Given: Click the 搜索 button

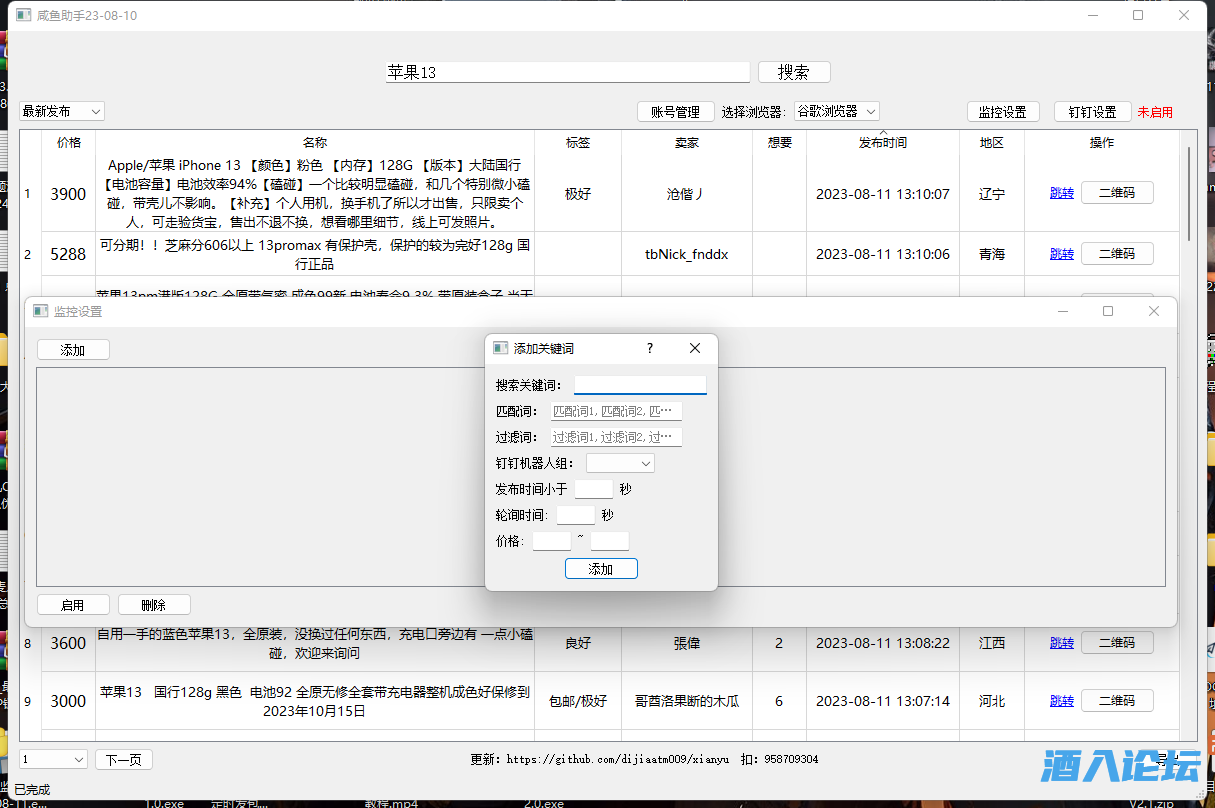Looking at the screenshot, I should pos(793,71).
